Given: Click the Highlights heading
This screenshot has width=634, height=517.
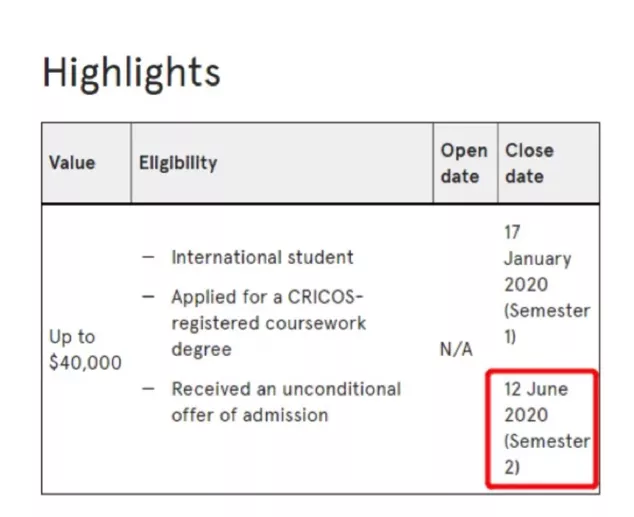Looking at the screenshot, I should click(x=131, y=73).
